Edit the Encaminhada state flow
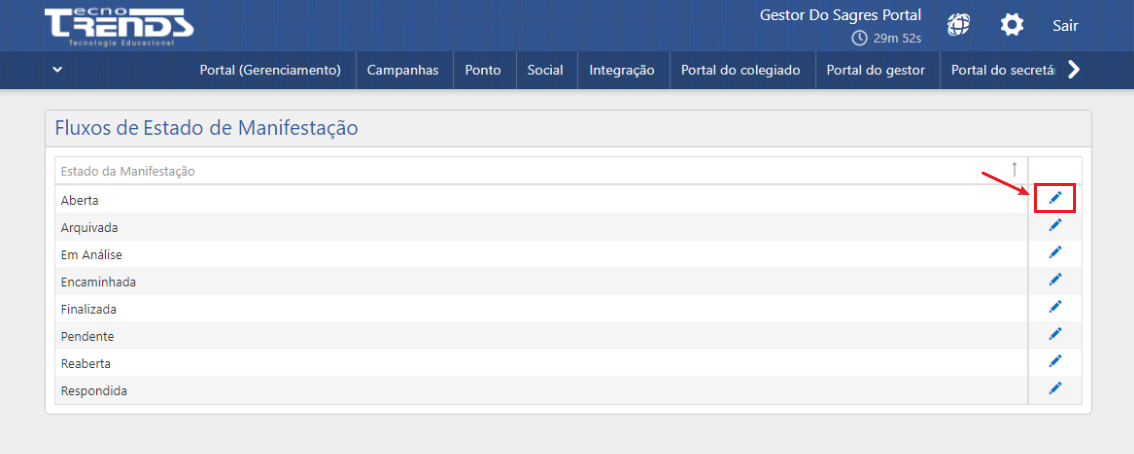Viewport: 1134px width, 454px height. 1055,279
